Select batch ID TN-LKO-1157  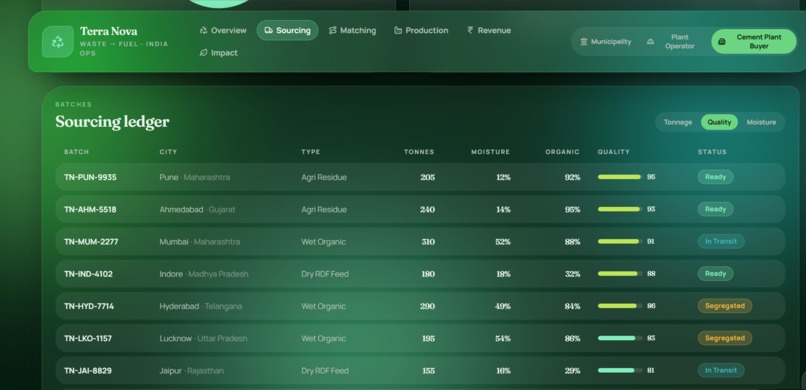[x=87, y=339]
